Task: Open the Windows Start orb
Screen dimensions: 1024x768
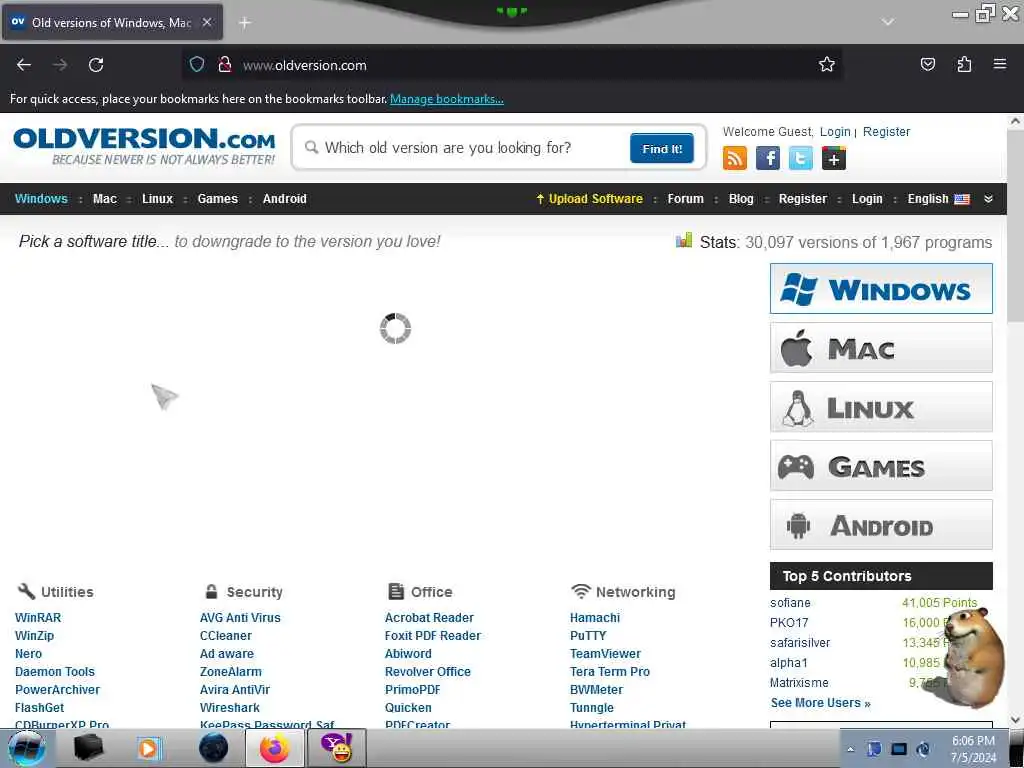Action: [x=26, y=748]
